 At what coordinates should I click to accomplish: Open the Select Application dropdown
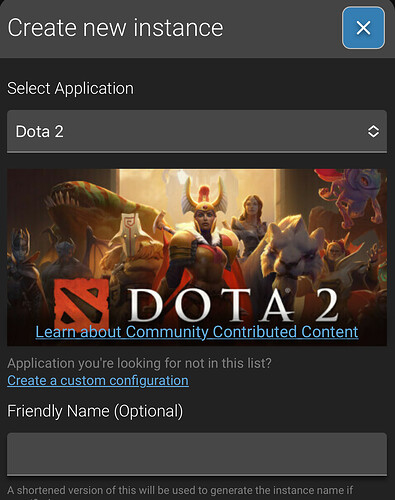[197, 131]
